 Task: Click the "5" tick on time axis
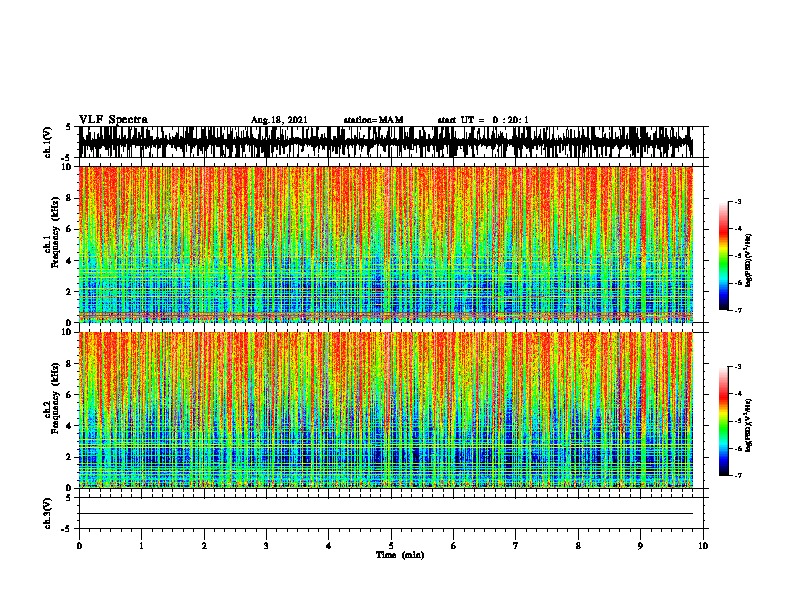(x=391, y=546)
